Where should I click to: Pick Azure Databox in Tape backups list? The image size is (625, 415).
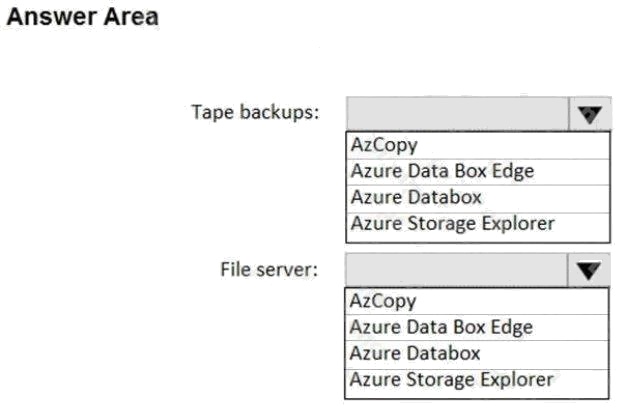point(478,198)
